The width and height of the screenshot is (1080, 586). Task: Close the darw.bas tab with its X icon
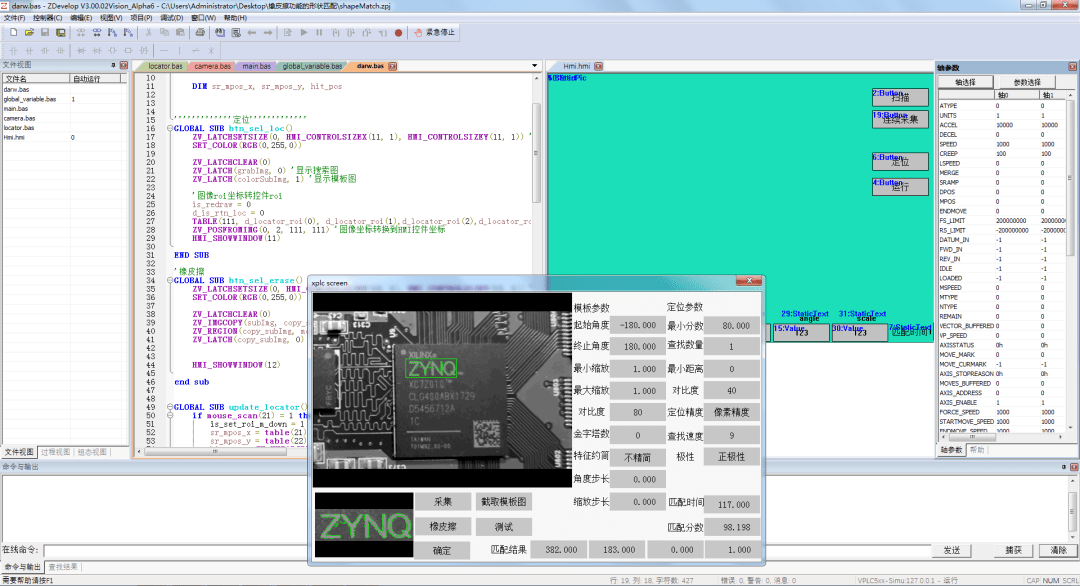(x=391, y=67)
